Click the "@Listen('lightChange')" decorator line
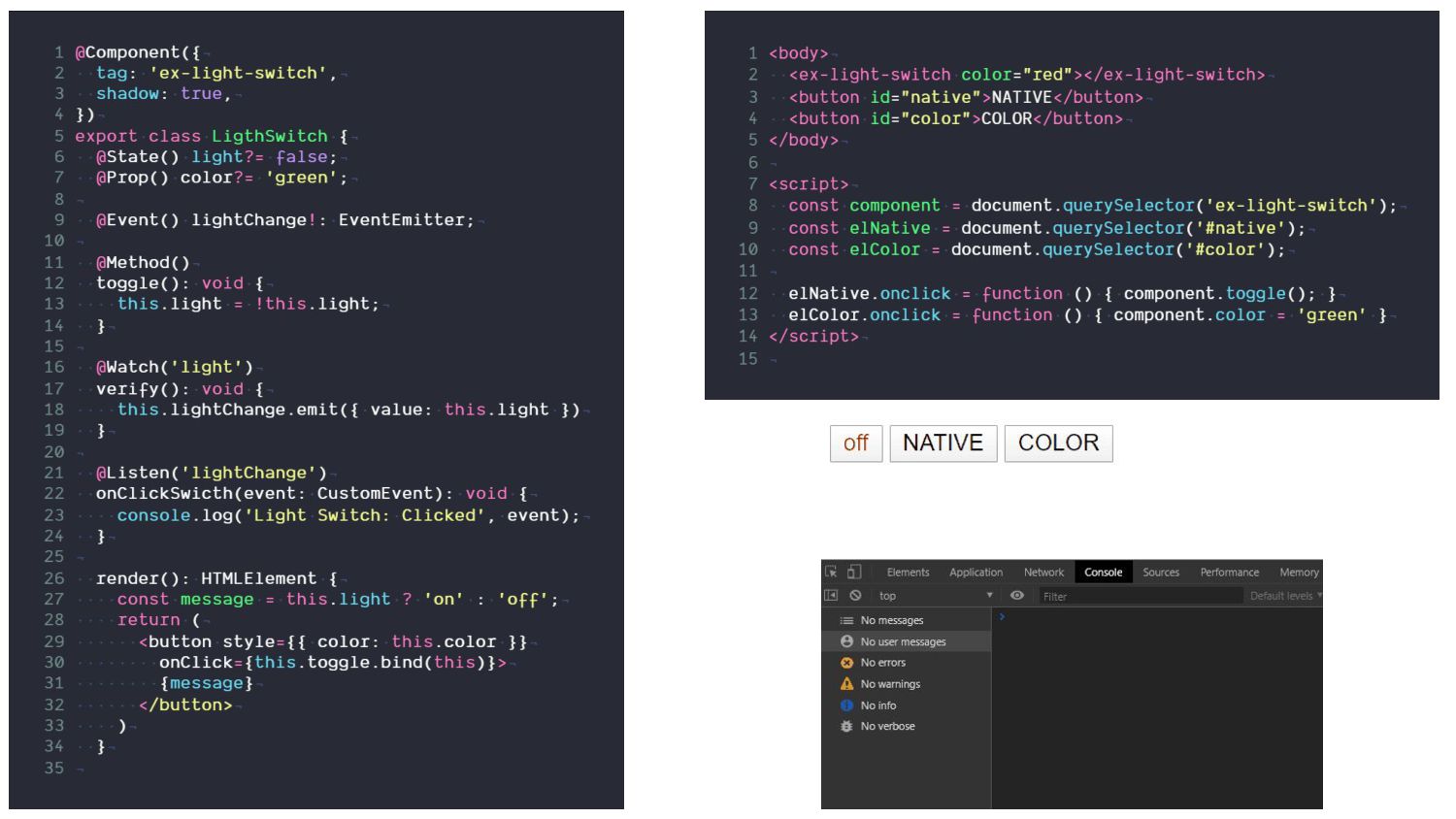 coord(212,474)
